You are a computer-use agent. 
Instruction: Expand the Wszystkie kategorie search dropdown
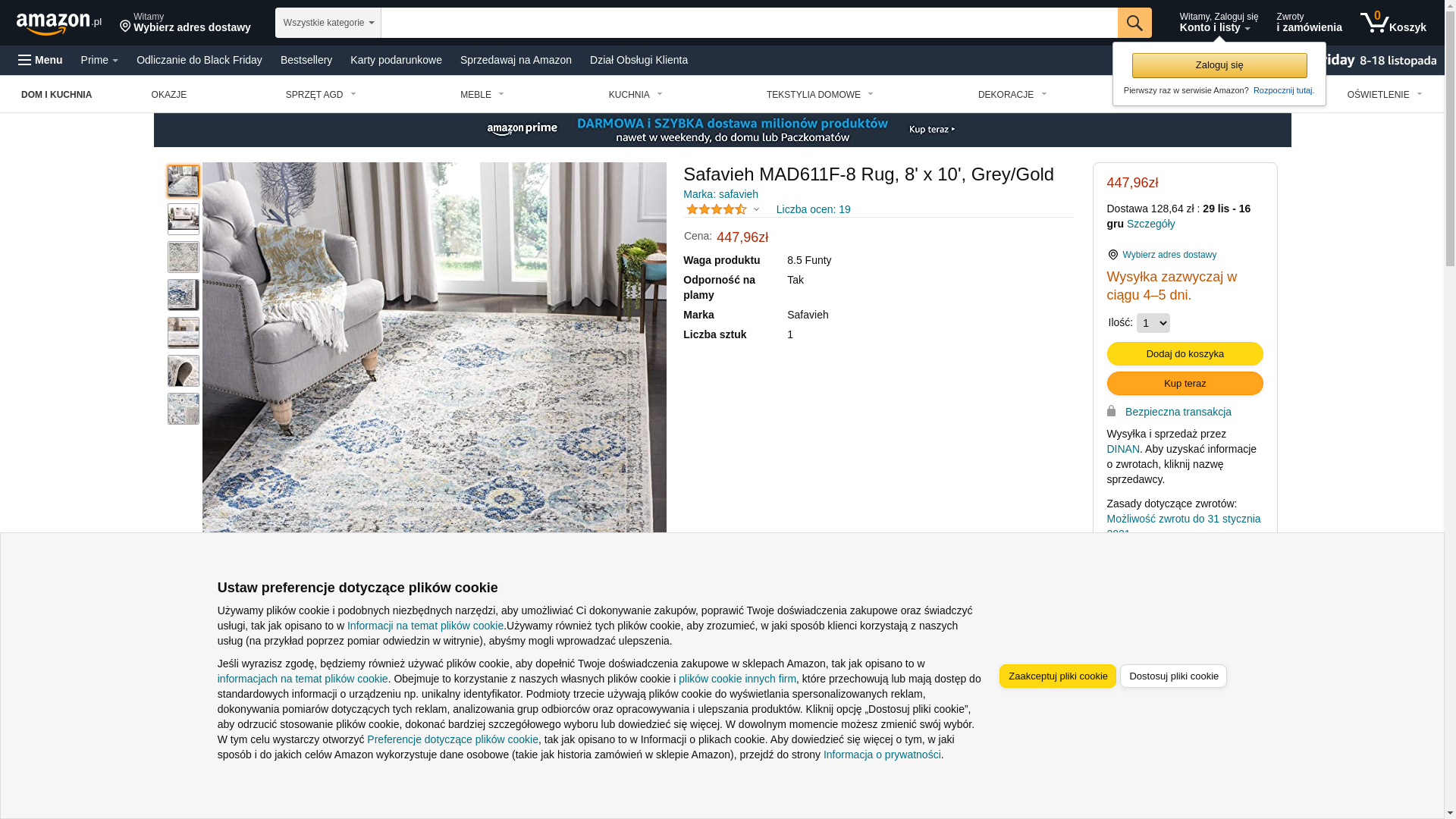coord(328,23)
